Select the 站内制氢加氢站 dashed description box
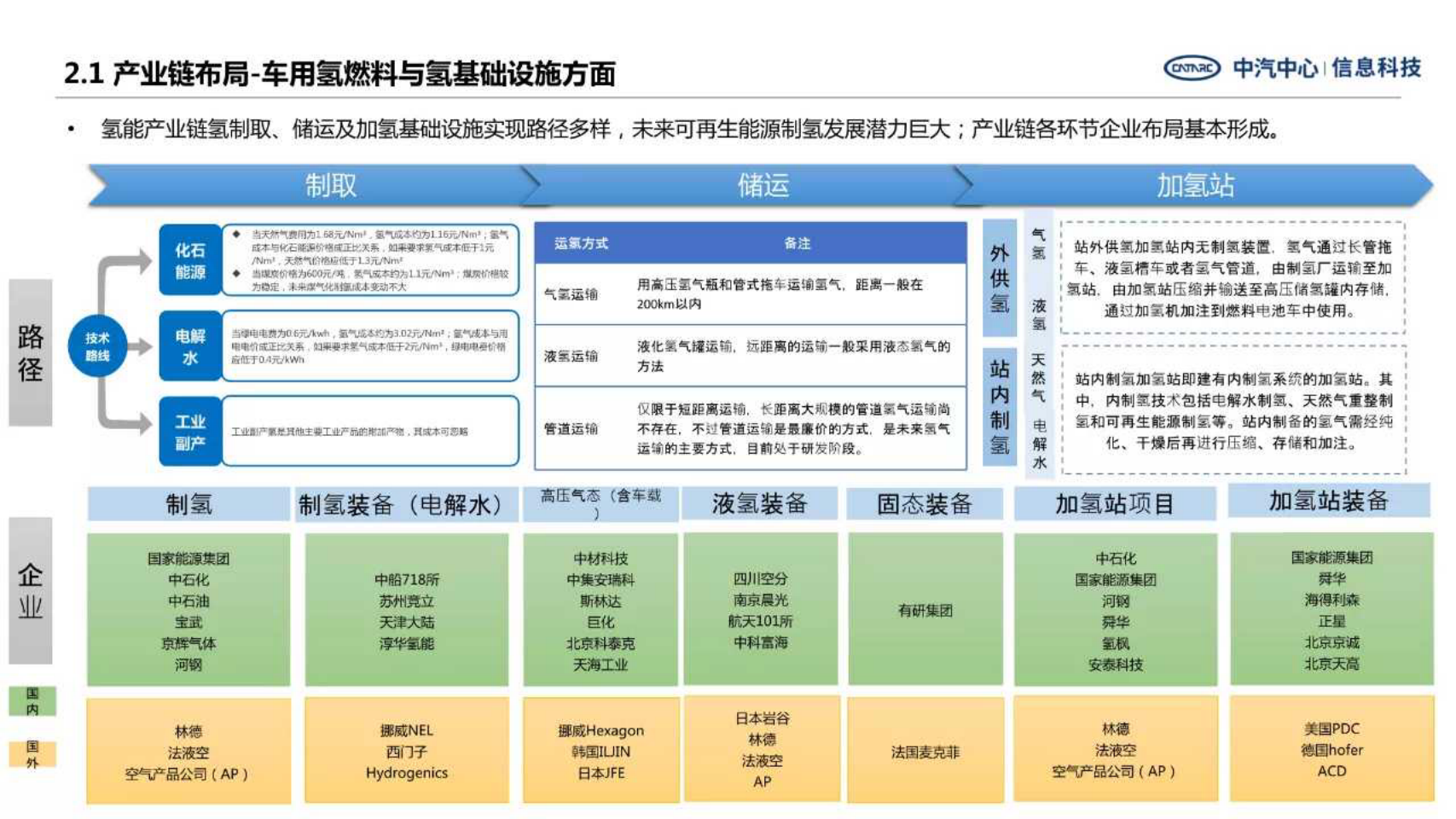This screenshot has height=819, width=1456. pyautogui.click(x=1233, y=409)
